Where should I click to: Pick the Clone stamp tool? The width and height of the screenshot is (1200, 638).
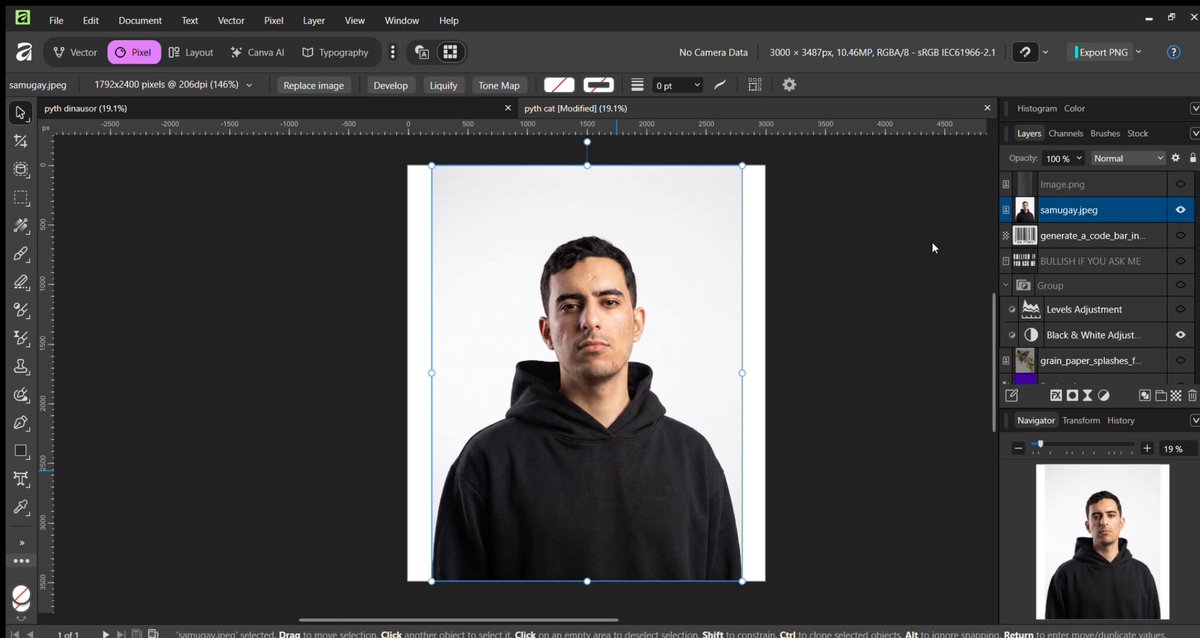[20, 367]
